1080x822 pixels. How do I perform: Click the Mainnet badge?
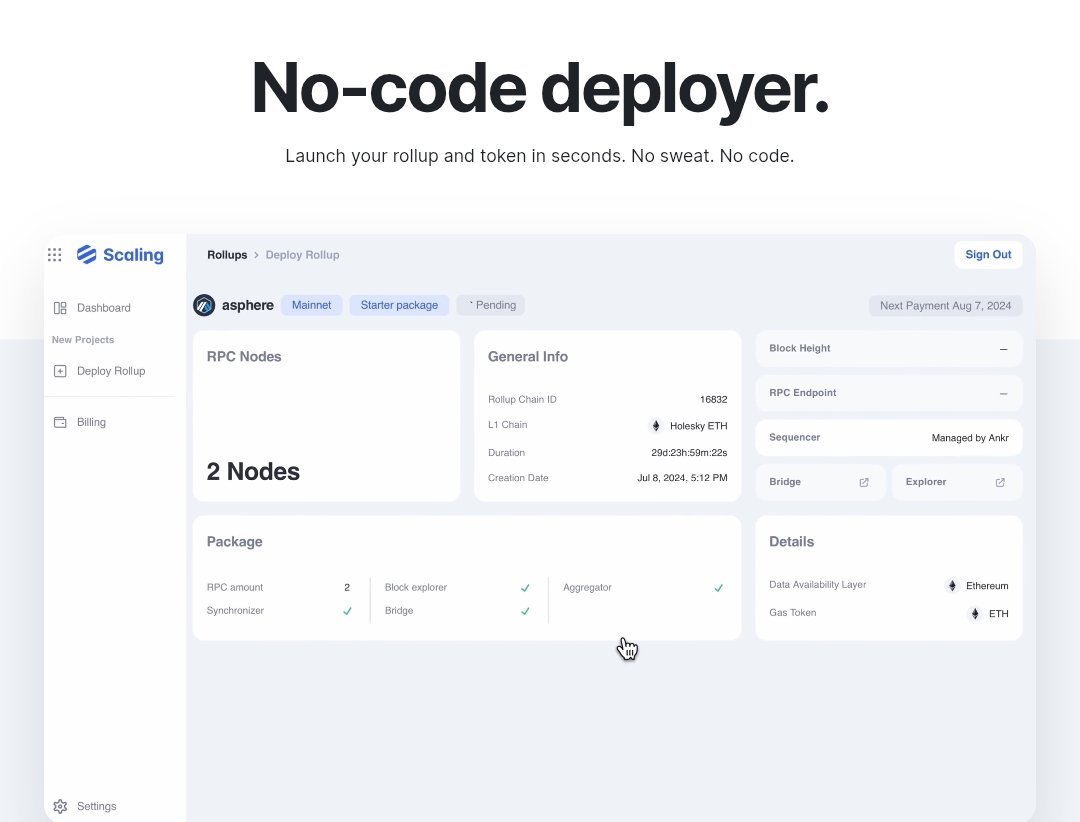[311, 305]
